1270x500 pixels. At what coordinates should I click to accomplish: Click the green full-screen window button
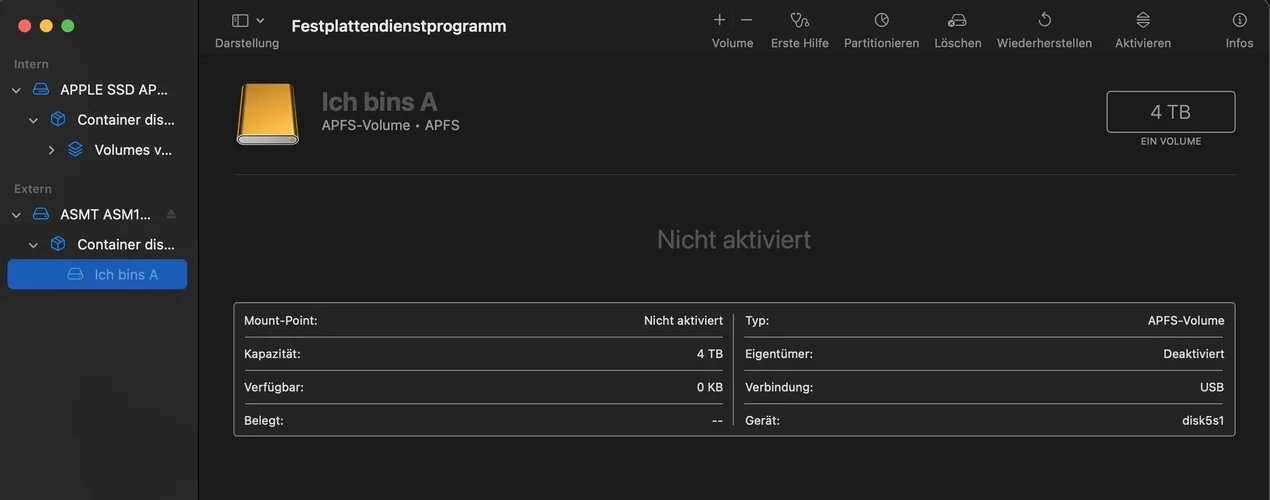tap(68, 26)
